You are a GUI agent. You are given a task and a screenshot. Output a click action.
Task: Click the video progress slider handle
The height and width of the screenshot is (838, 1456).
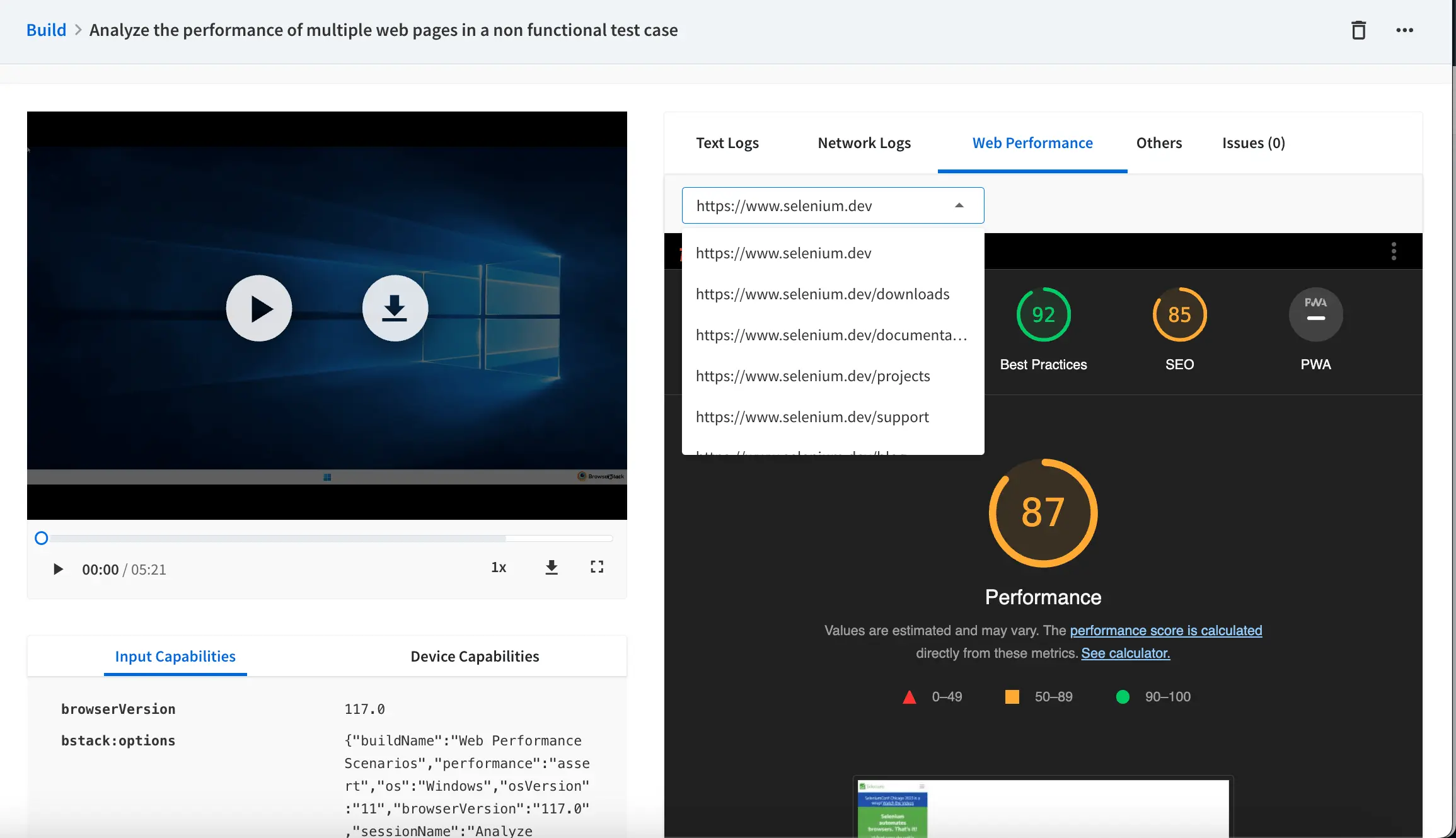(x=42, y=538)
